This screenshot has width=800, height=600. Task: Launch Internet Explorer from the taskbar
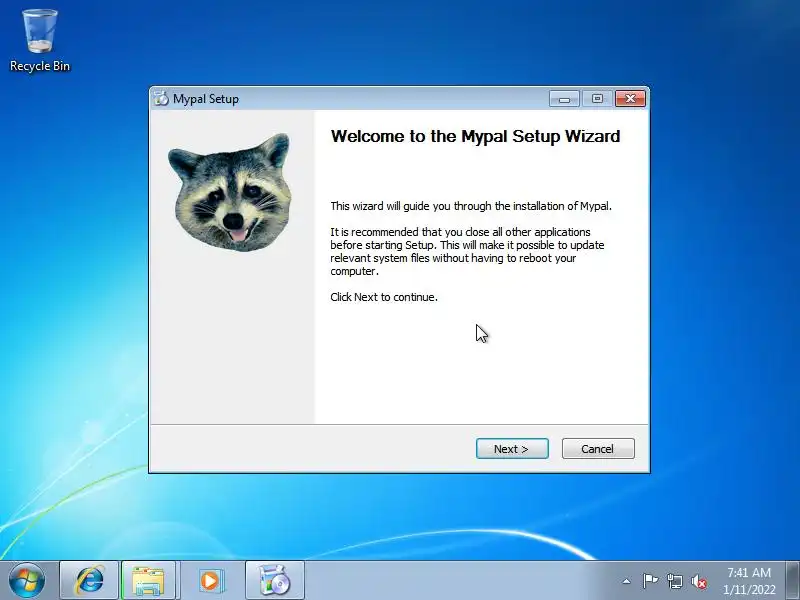coord(89,581)
